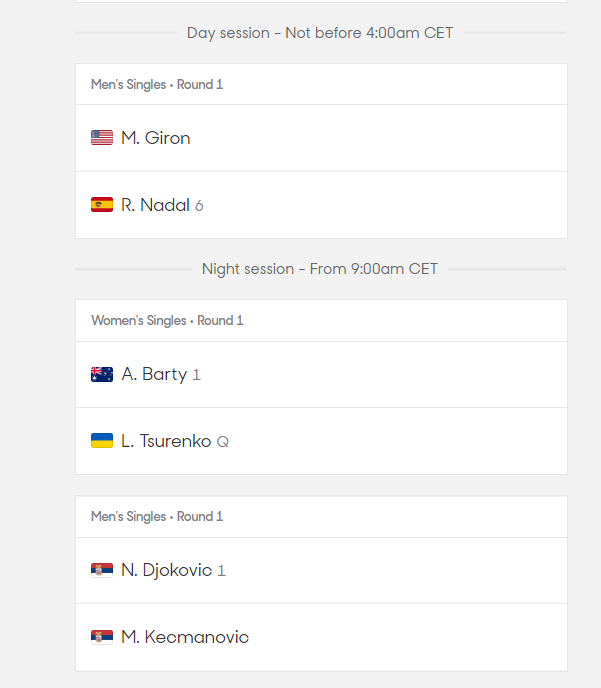The image size is (601, 688).
Task: Open M. Kecmanovic player name
Action: (x=185, y=637)
